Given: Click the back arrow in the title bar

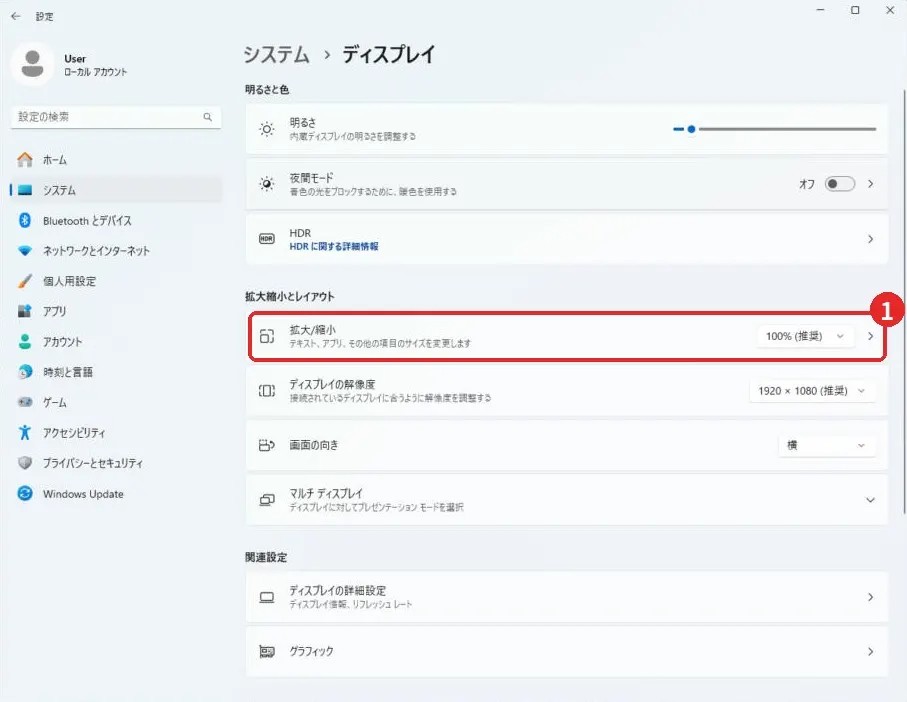Looking at the screenshot, I should pyautogui.click(x=16, y=16).
